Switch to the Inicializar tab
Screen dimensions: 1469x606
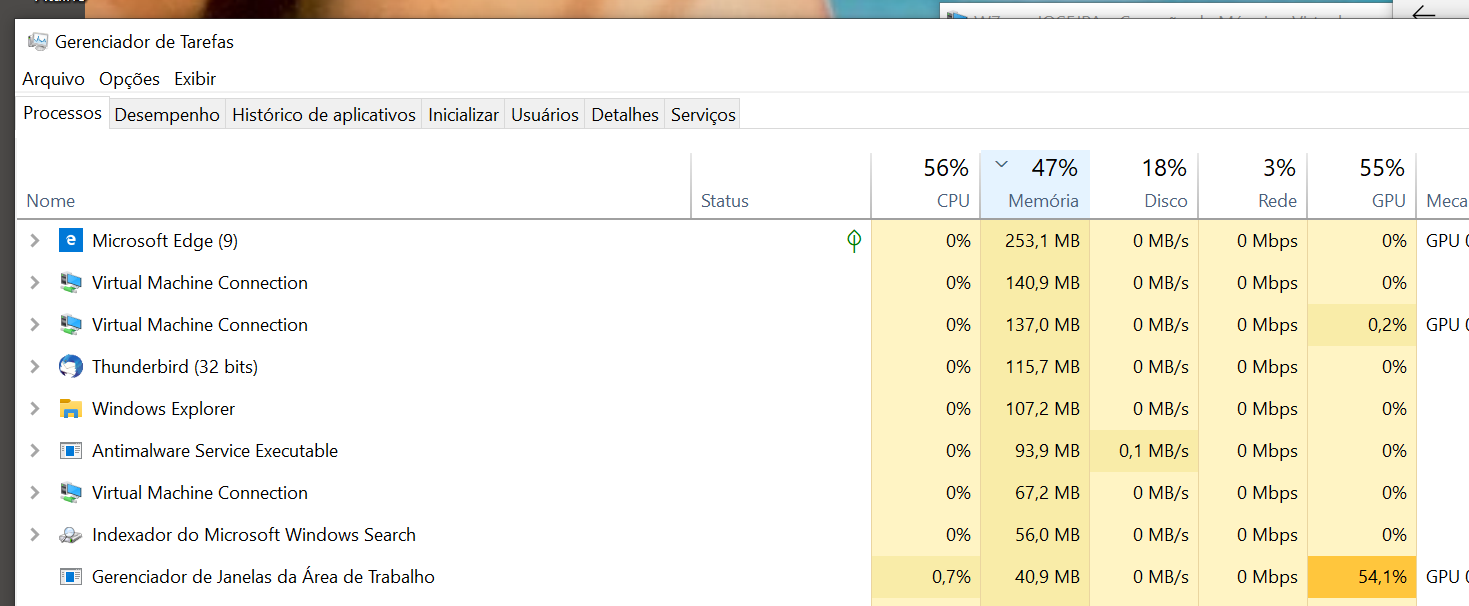pos(463,115)
